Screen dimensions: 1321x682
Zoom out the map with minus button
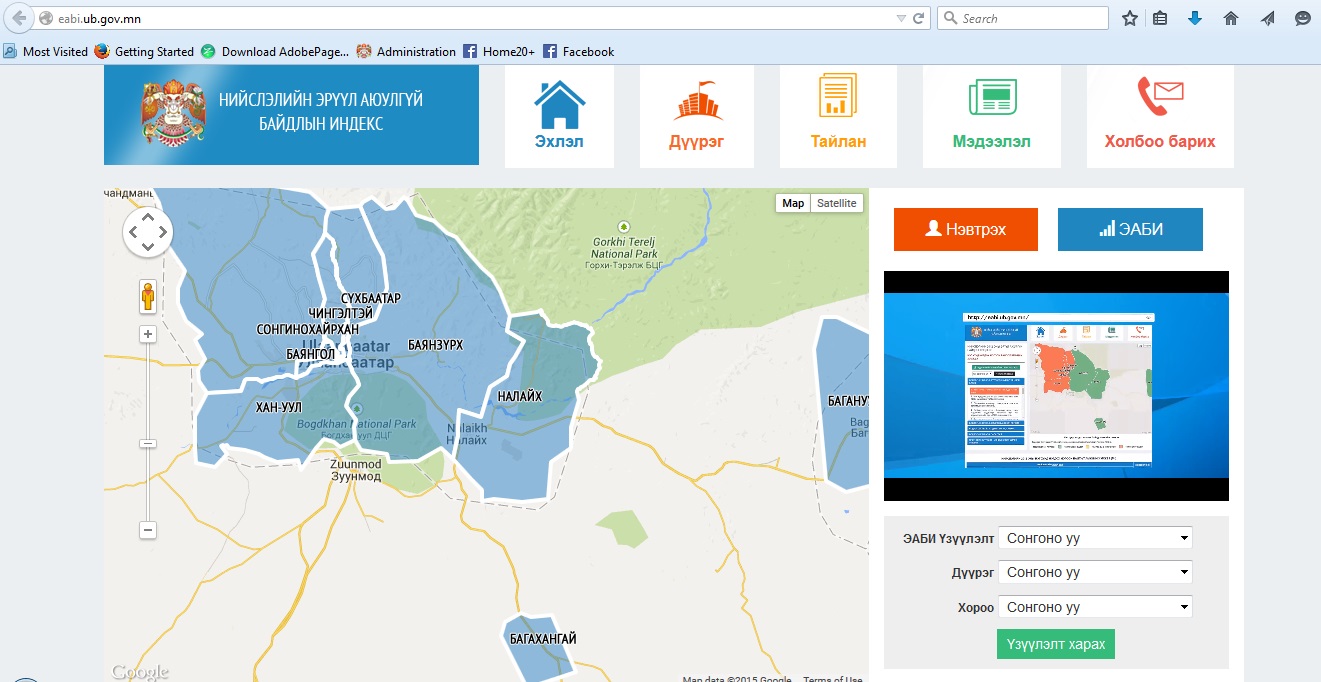[148, 530]
